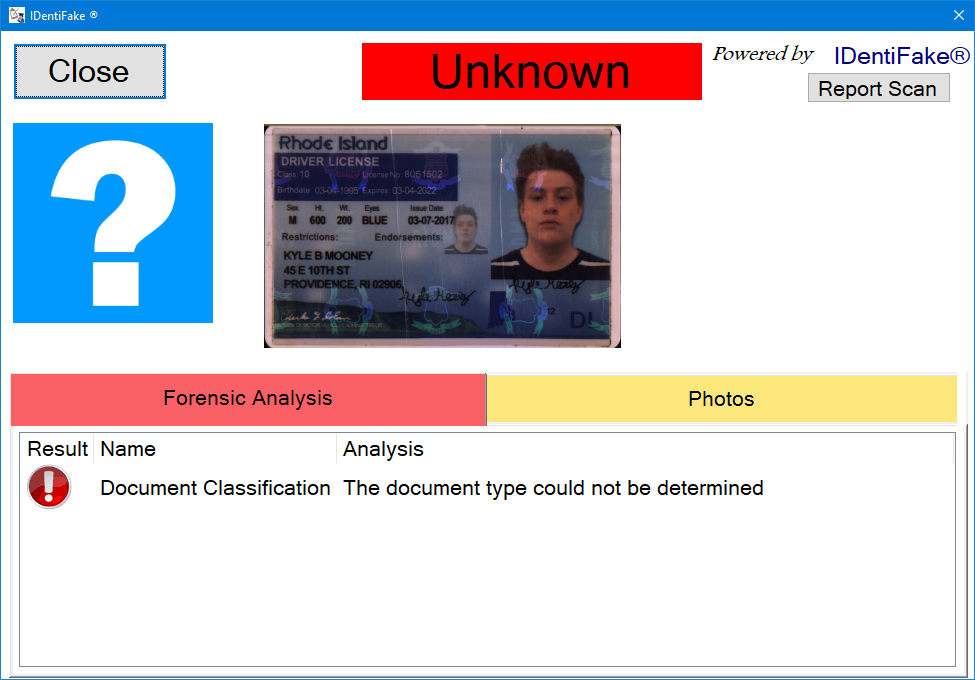This screenshot has height=680, width=975.
Task: Select the Document Classification row name
Action: point(215,488)
